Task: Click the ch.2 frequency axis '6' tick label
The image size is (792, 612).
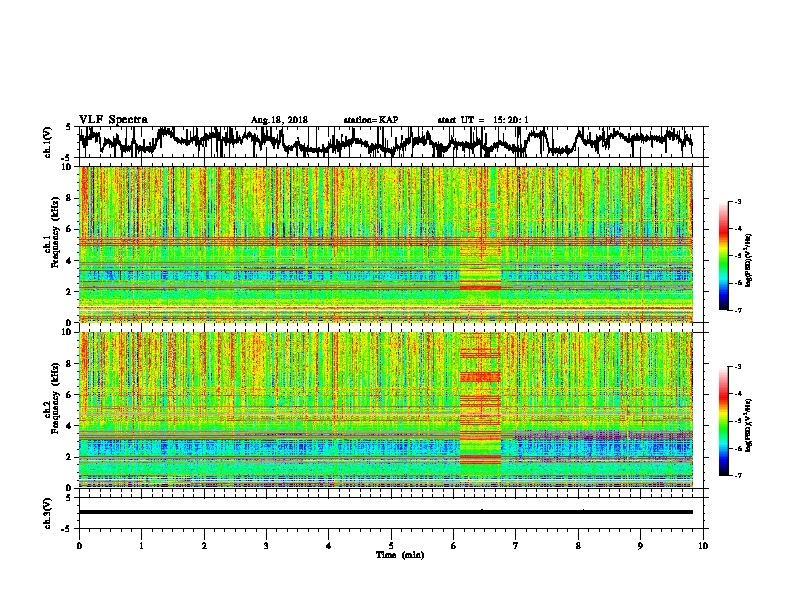Action: pyautogui.click(x=71, y=395)
